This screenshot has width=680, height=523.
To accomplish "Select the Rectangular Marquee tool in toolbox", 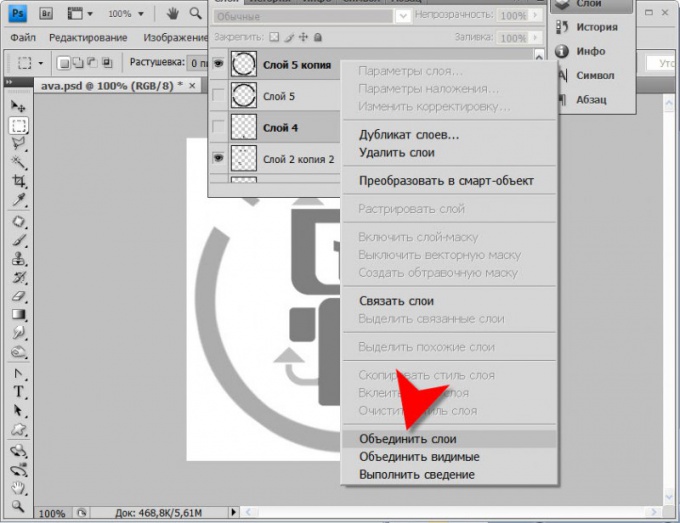I will click(18, 125).
